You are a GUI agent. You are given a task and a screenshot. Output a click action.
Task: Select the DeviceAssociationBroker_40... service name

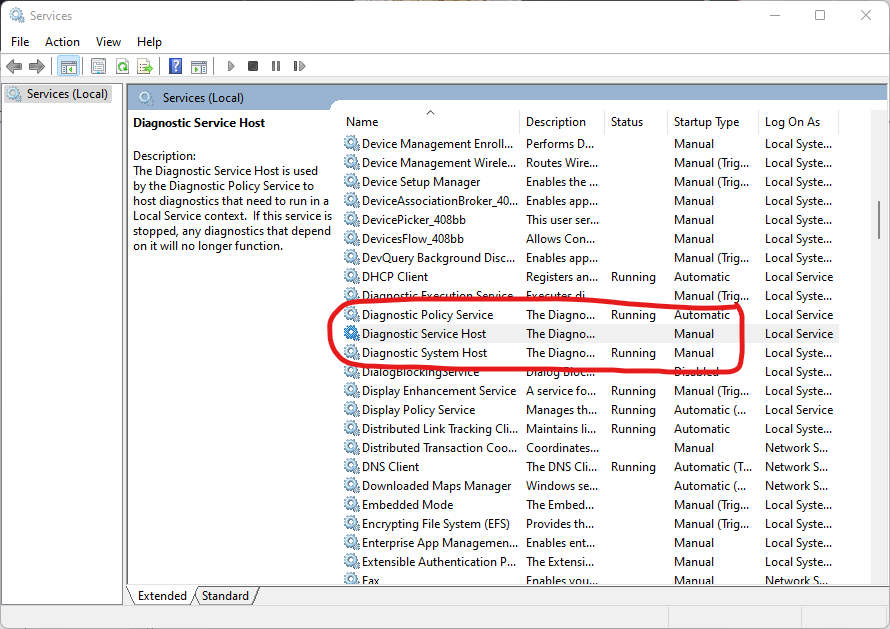(440, 201)
